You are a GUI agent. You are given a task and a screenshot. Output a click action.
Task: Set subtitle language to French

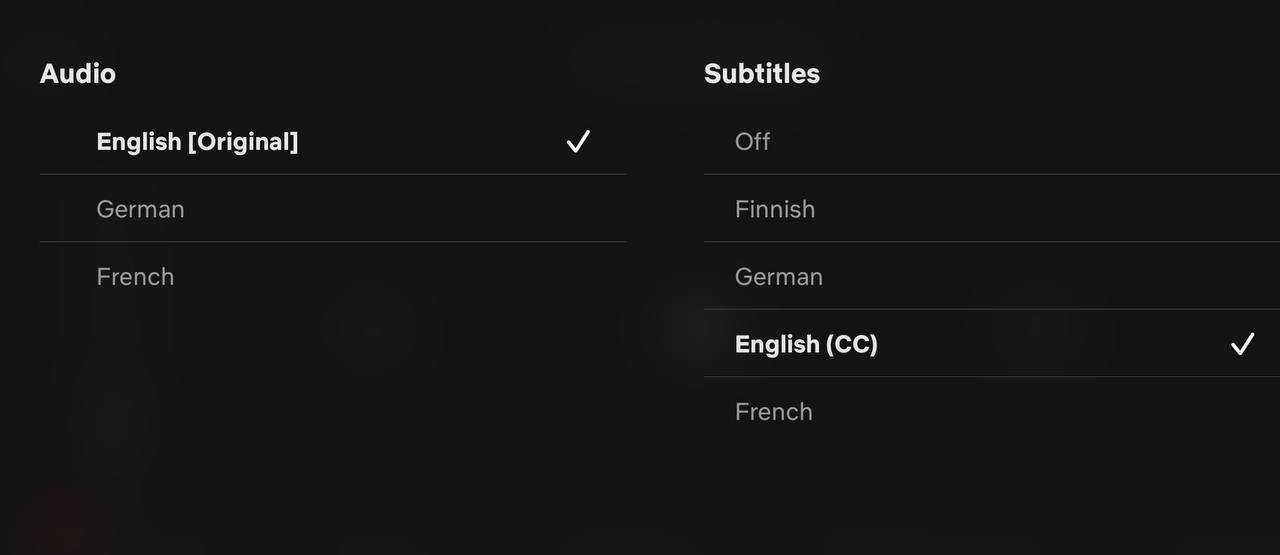(x=773, y=412)
